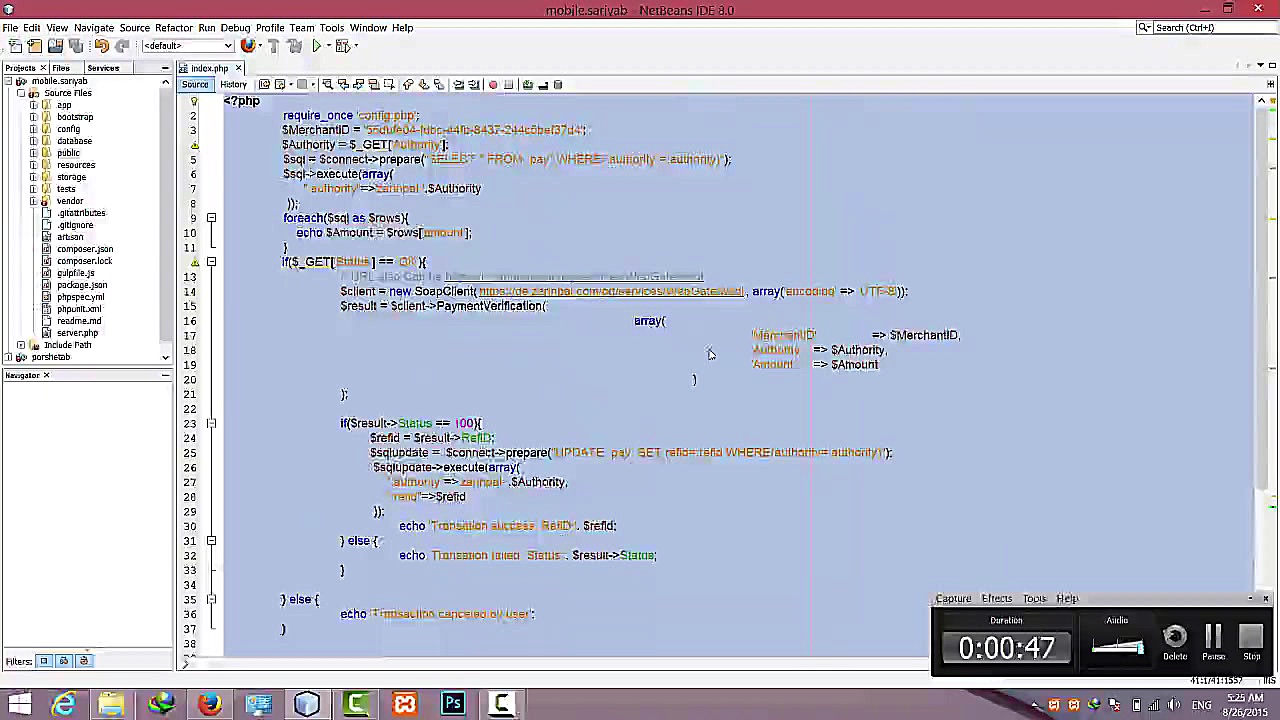Open Photoshop from the taskbar
The width and height of the screenshot is (1280, 720).
point(453,705)
